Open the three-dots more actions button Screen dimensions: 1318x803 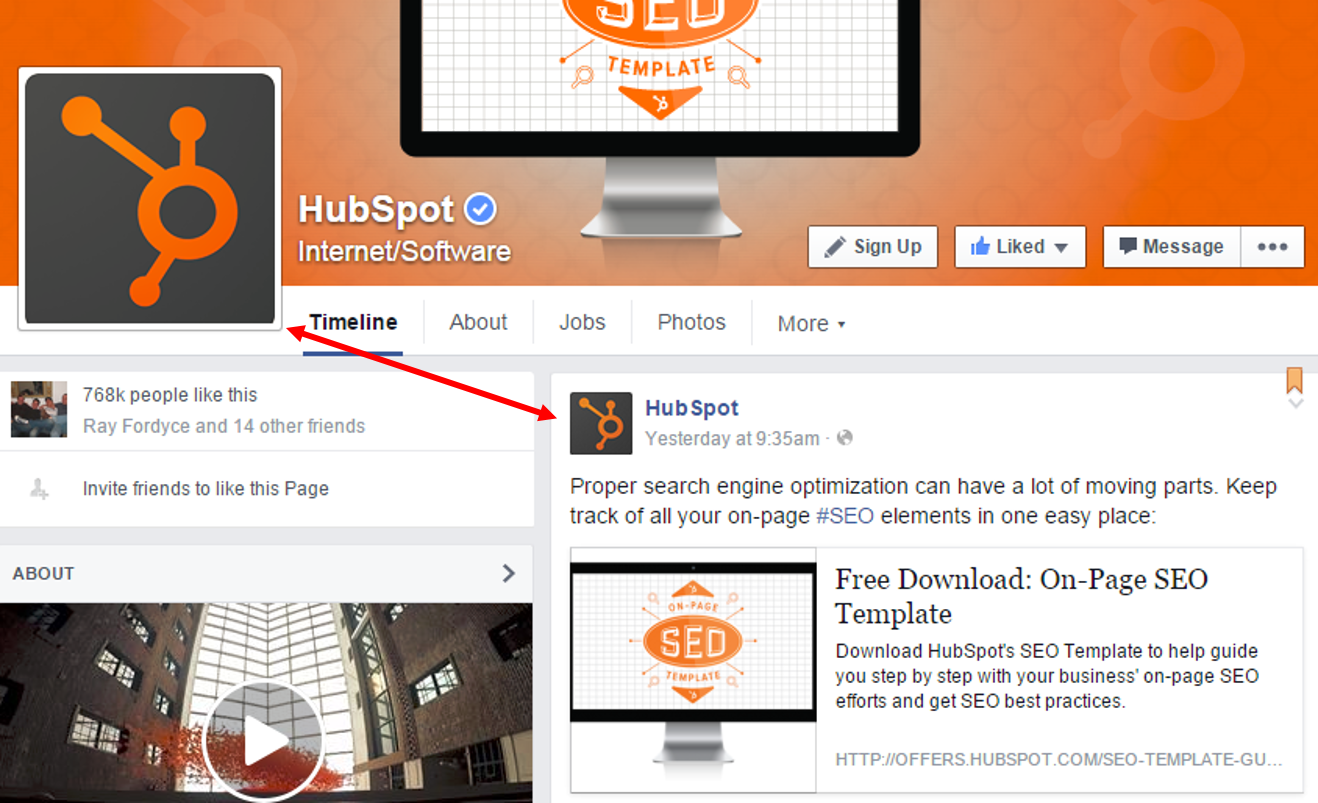click(1272, 247)
